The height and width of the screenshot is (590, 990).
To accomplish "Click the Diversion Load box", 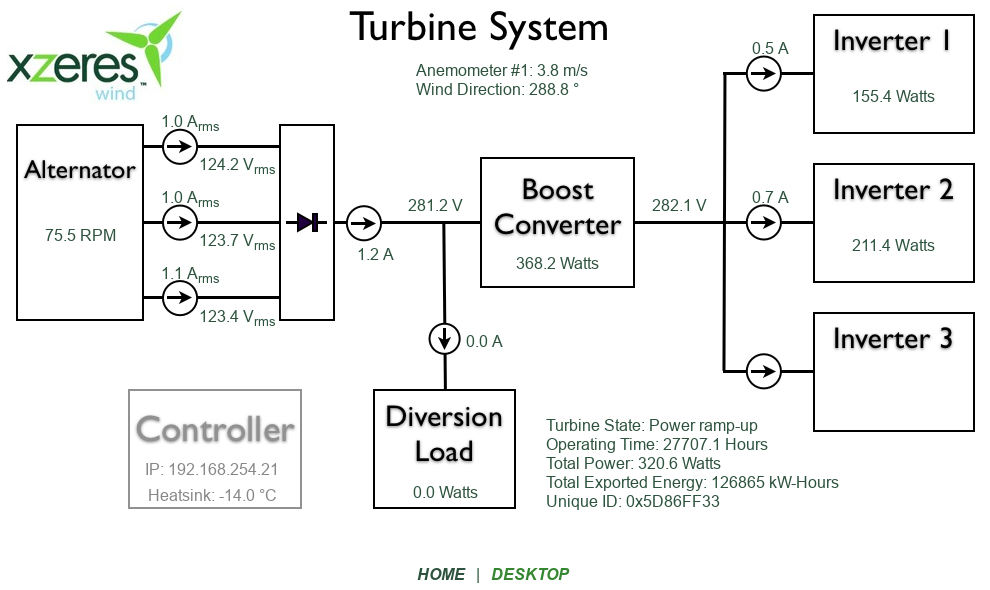I will coord(444,448).
